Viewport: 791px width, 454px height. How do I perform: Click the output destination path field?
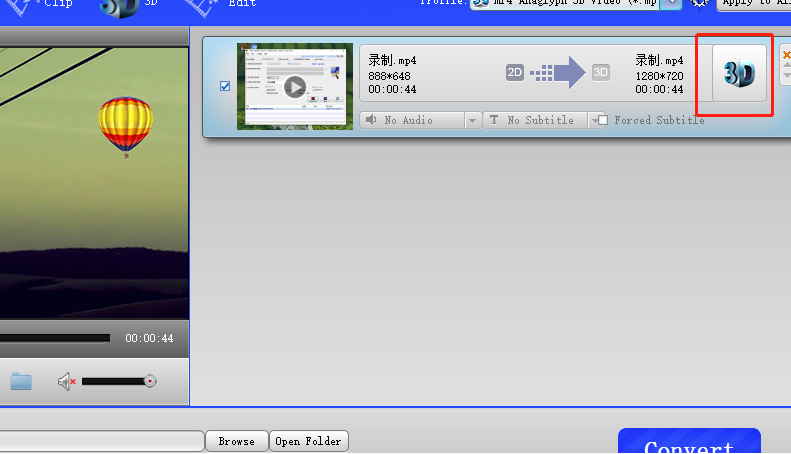[102, 441]
